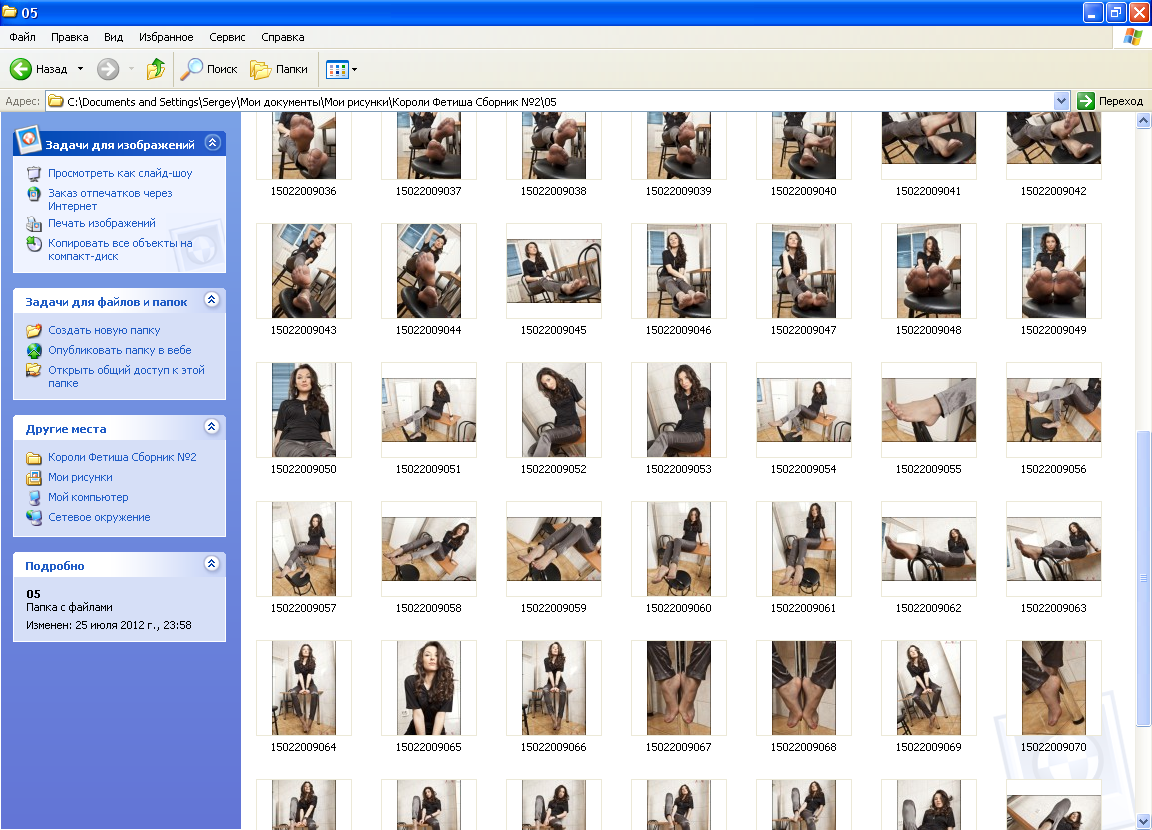
Task: Click the file name 15022009053
Action: (678, 469)
